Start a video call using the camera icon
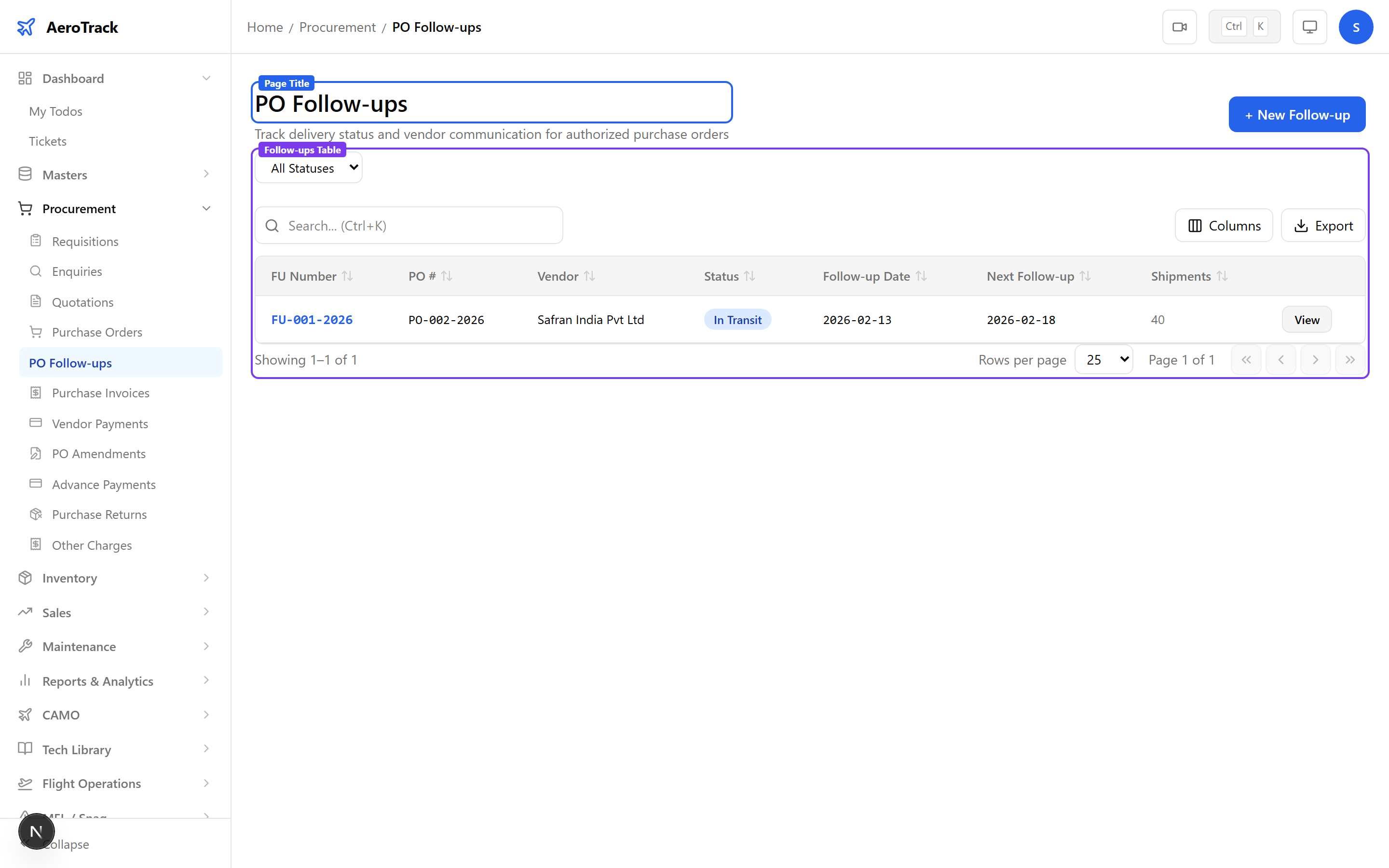Viewport: 1389px width, 868px height. (x=1180, y=27)
